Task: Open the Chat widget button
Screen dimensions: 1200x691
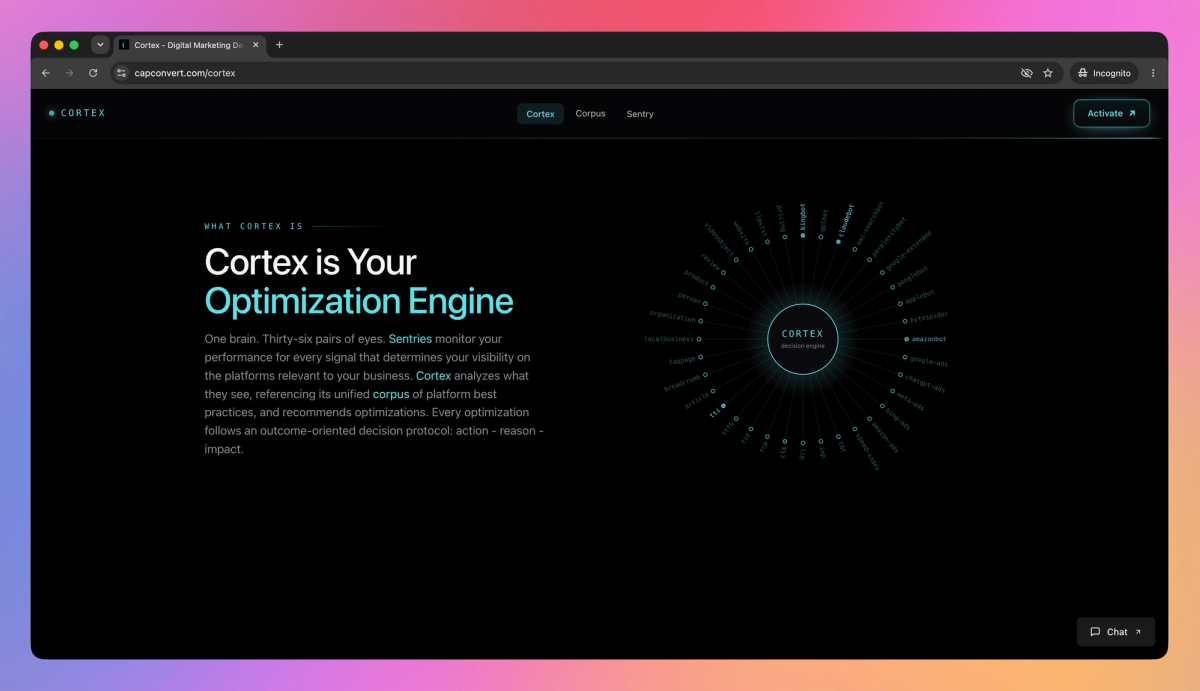Action: tap(1116, 632)
